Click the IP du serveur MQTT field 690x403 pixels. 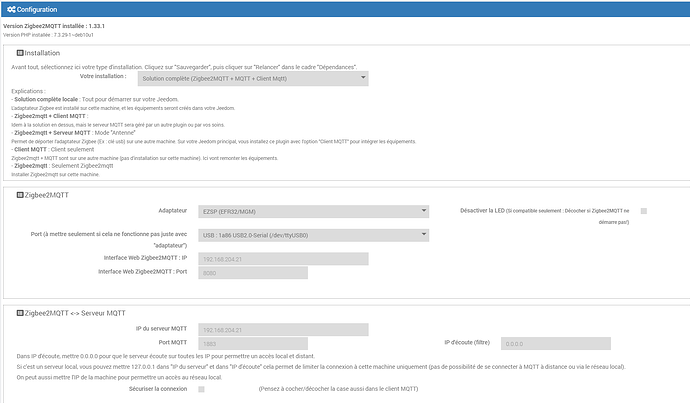[x=283, y=330]
